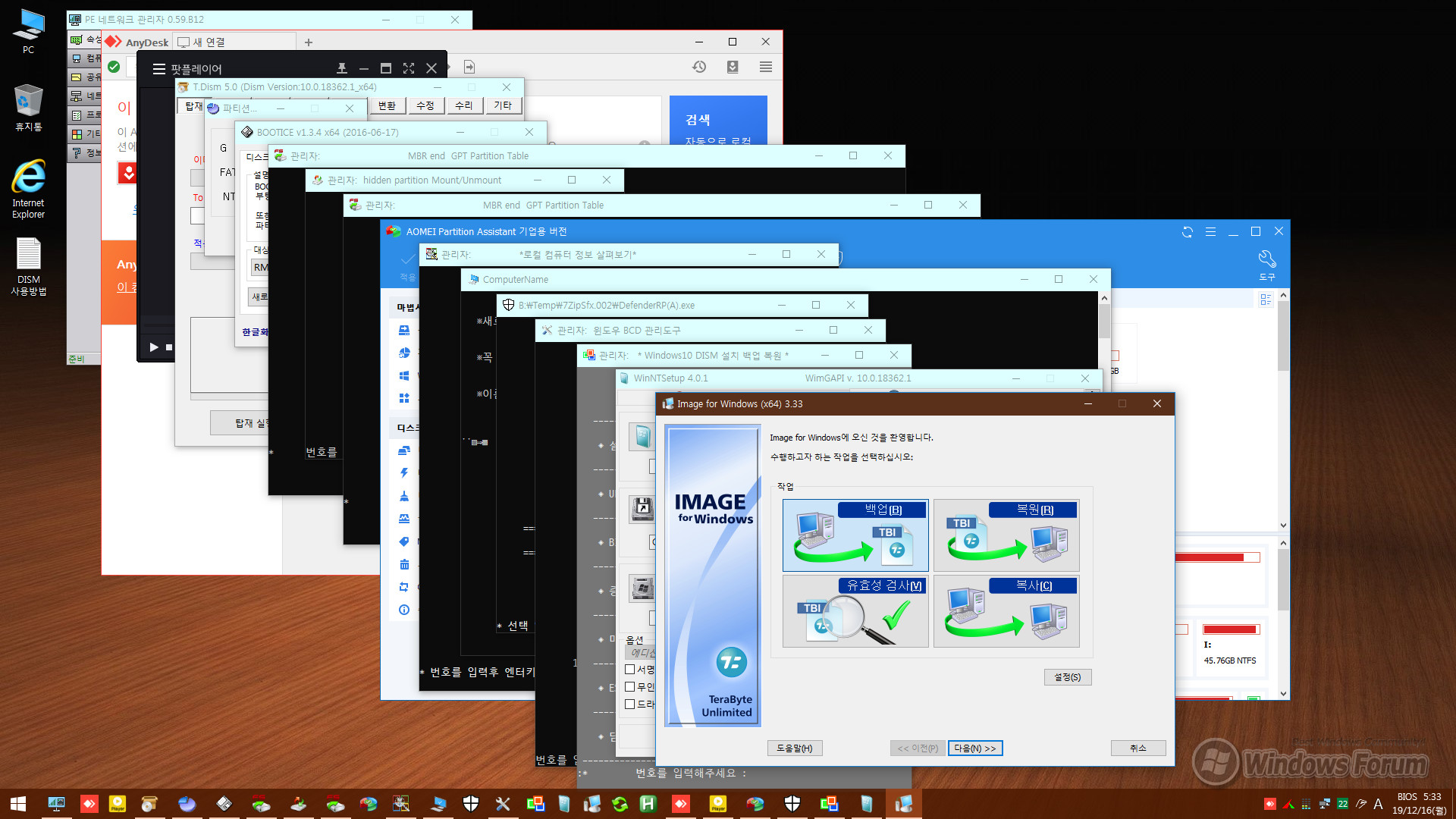Click the first wizard icon in AOMEI sidebar
This screenshot has width=1456, height=819.
pyautogui.click(x=404, y=330)
